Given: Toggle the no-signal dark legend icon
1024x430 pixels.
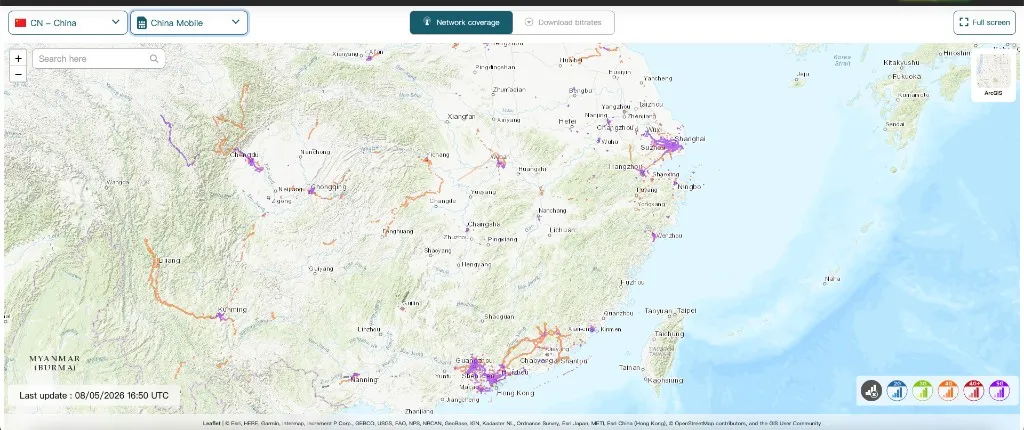Looking at the screenshot, I should [x=871, y=391].
